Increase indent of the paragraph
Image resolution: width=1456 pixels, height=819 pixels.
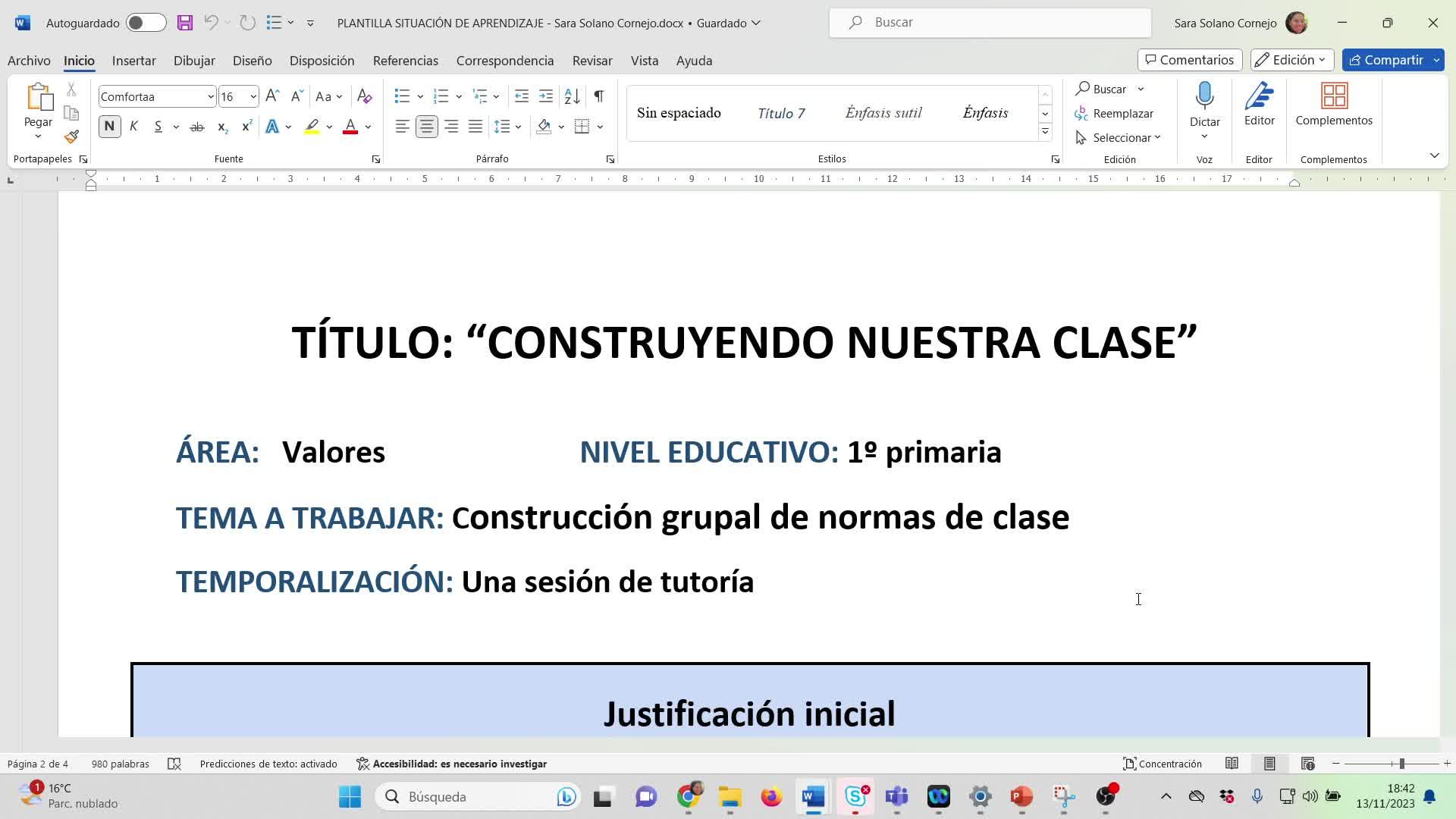[x=546, y=96]
